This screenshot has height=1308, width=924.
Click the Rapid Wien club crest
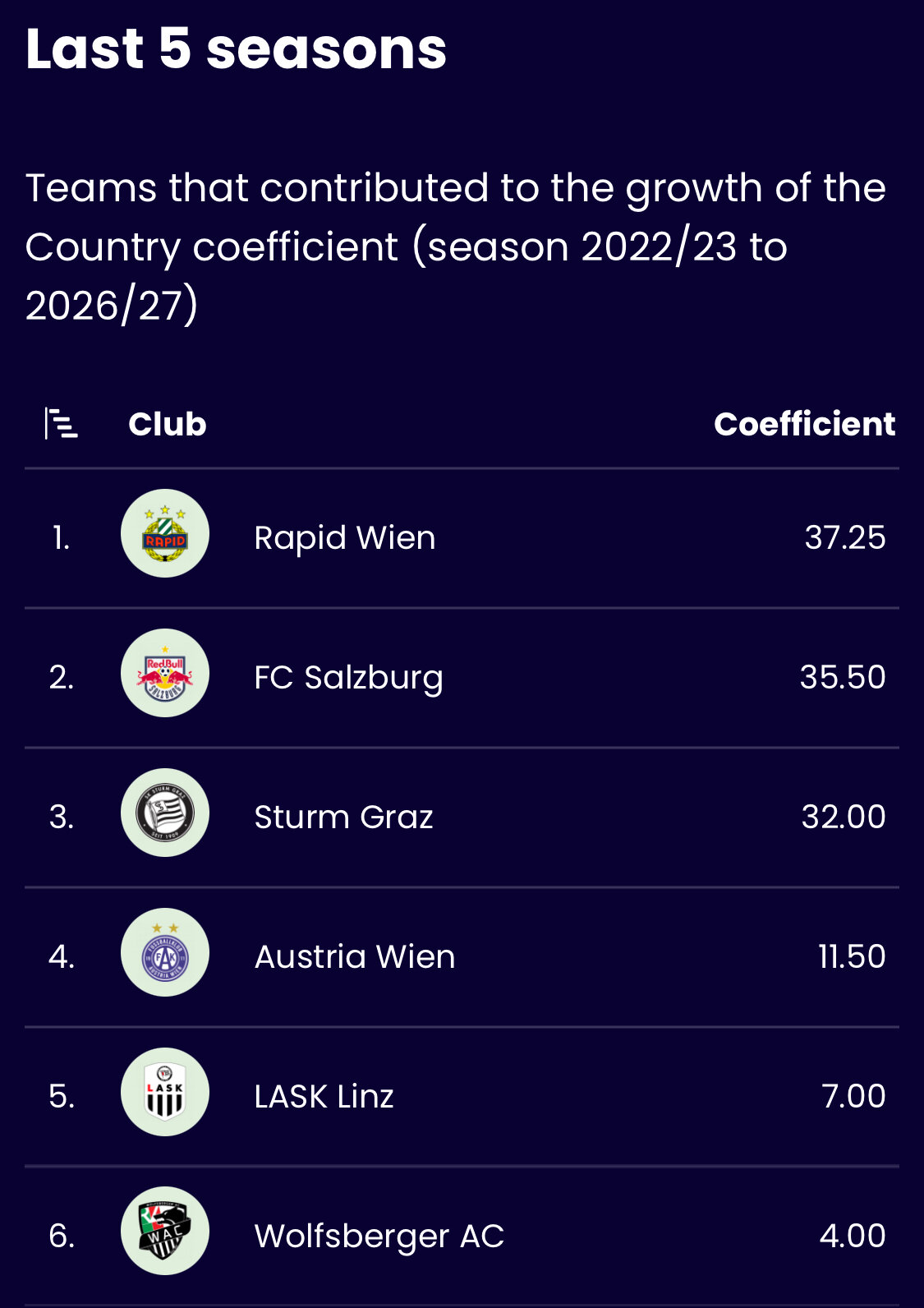pos(165,533)
